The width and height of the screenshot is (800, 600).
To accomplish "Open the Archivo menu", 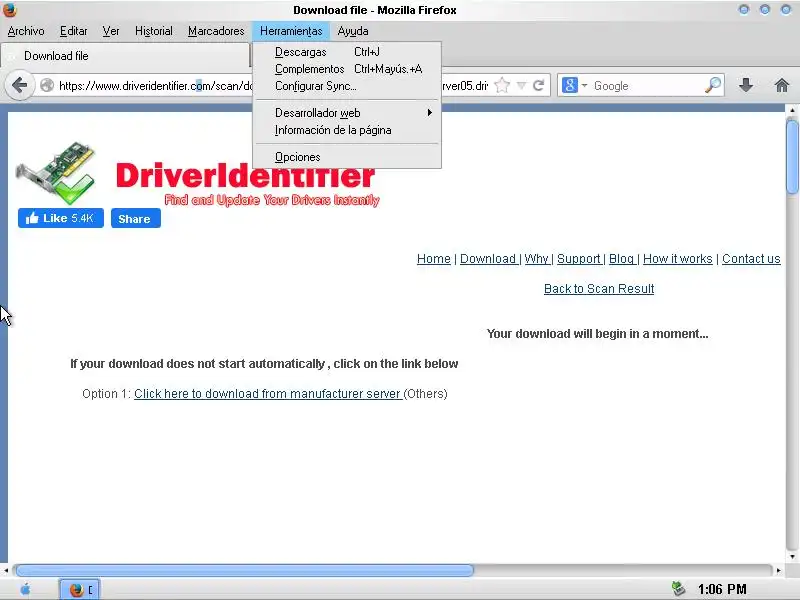I will [26, 31].
